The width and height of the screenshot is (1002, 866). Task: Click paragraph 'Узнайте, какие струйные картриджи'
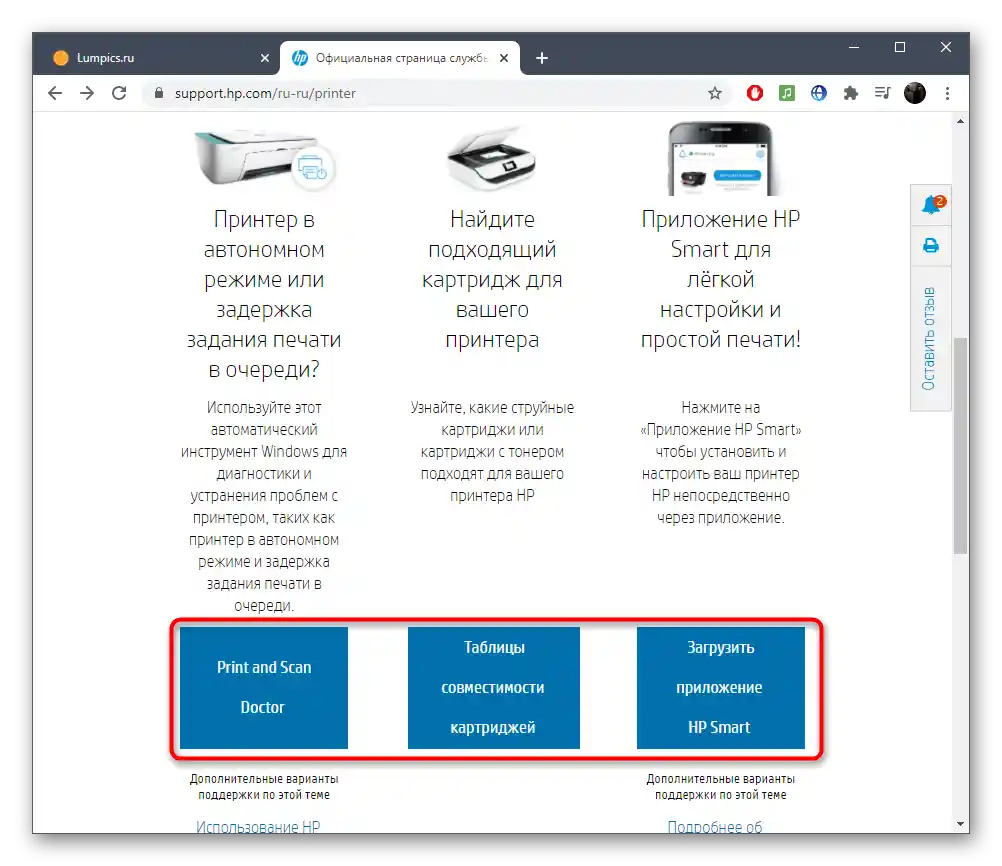click(x=492, y=451)
